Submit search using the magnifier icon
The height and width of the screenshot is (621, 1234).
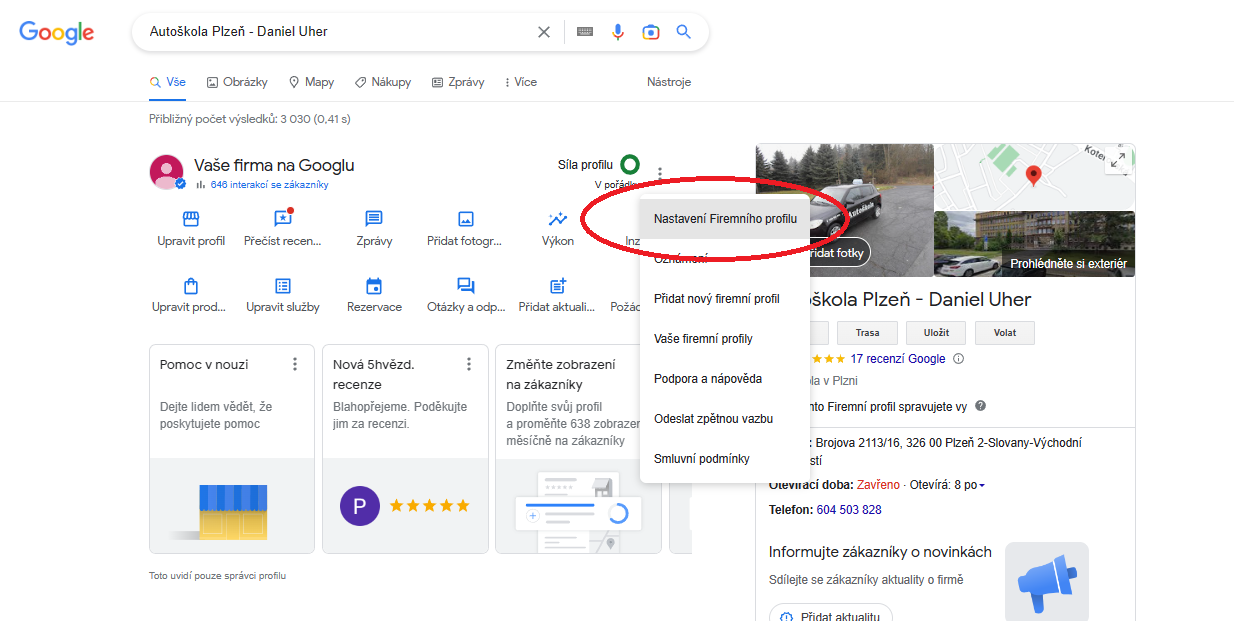[x=684, y=32]
